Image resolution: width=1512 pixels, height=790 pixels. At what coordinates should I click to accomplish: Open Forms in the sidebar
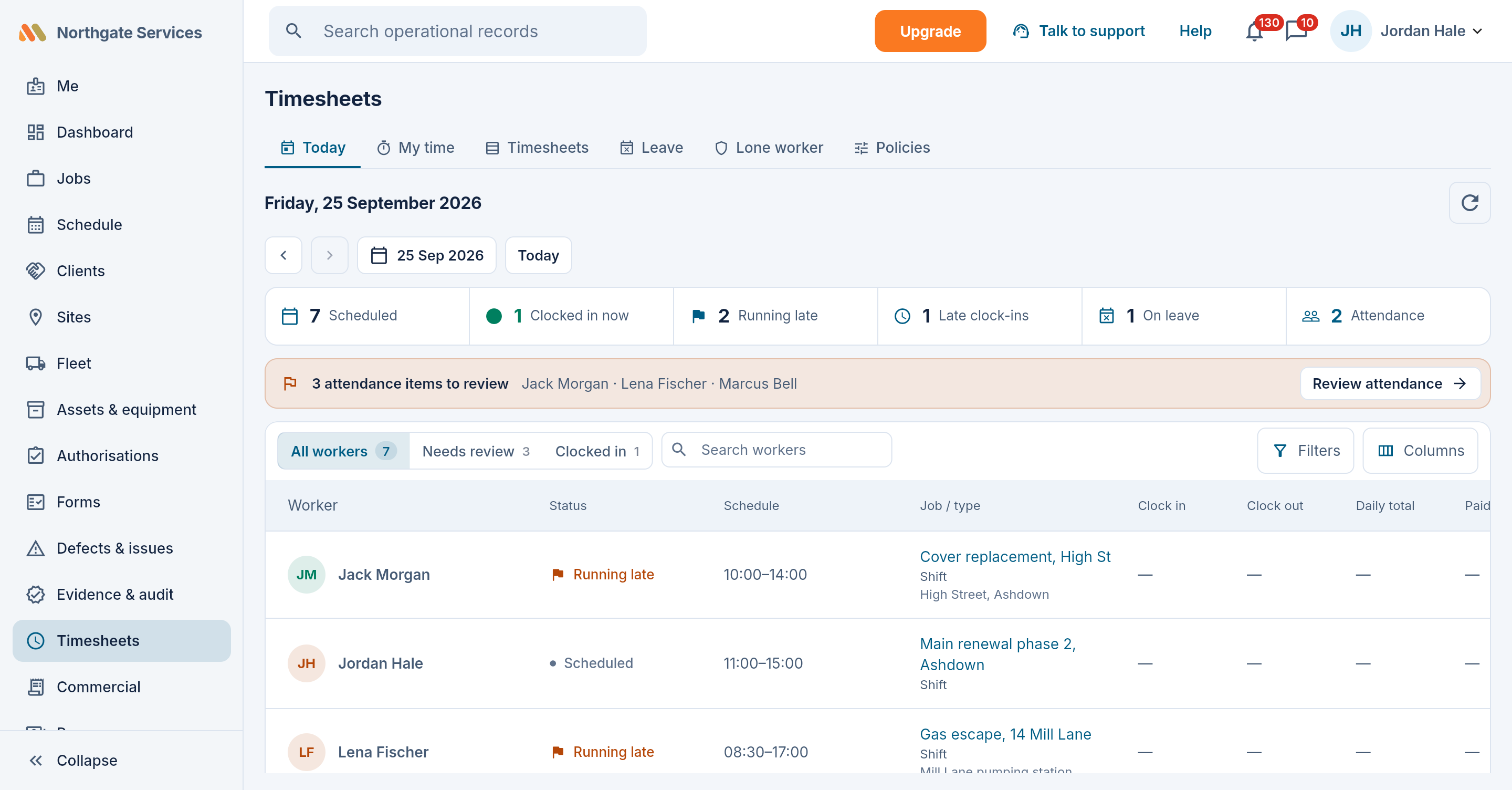[121, 502]
